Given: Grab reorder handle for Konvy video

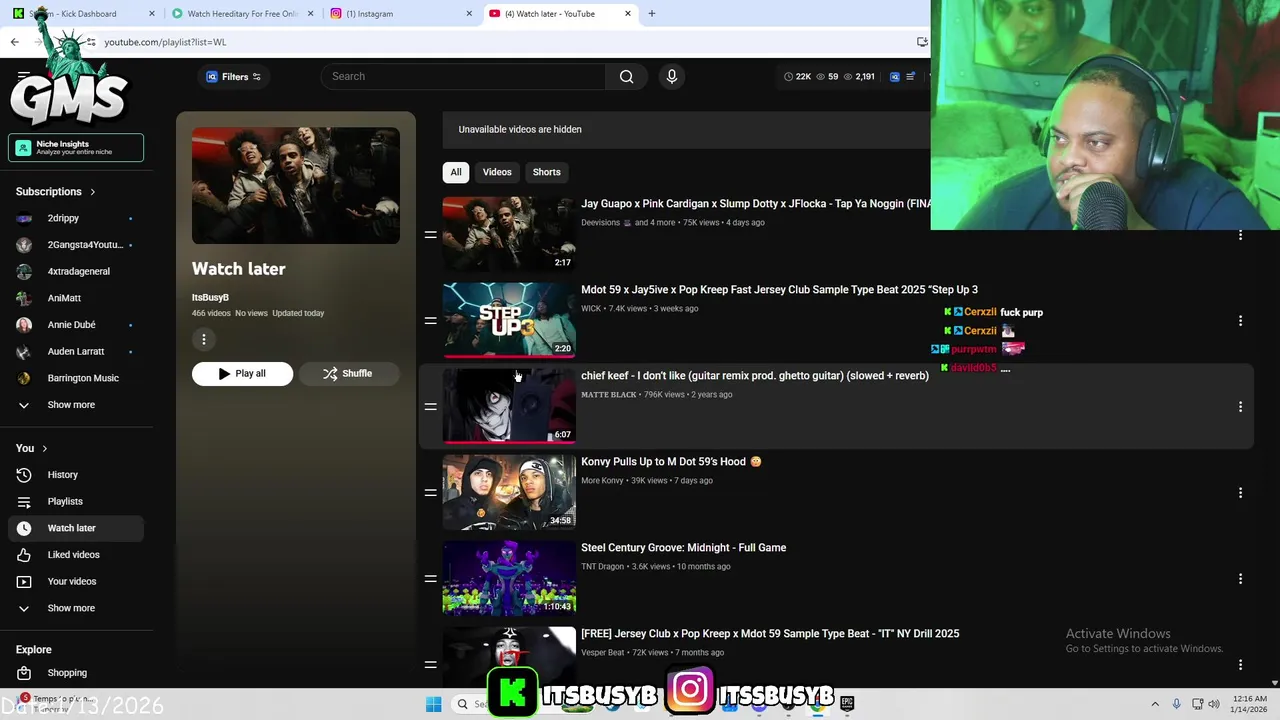Looking at the screenshot, I should 430,493.
